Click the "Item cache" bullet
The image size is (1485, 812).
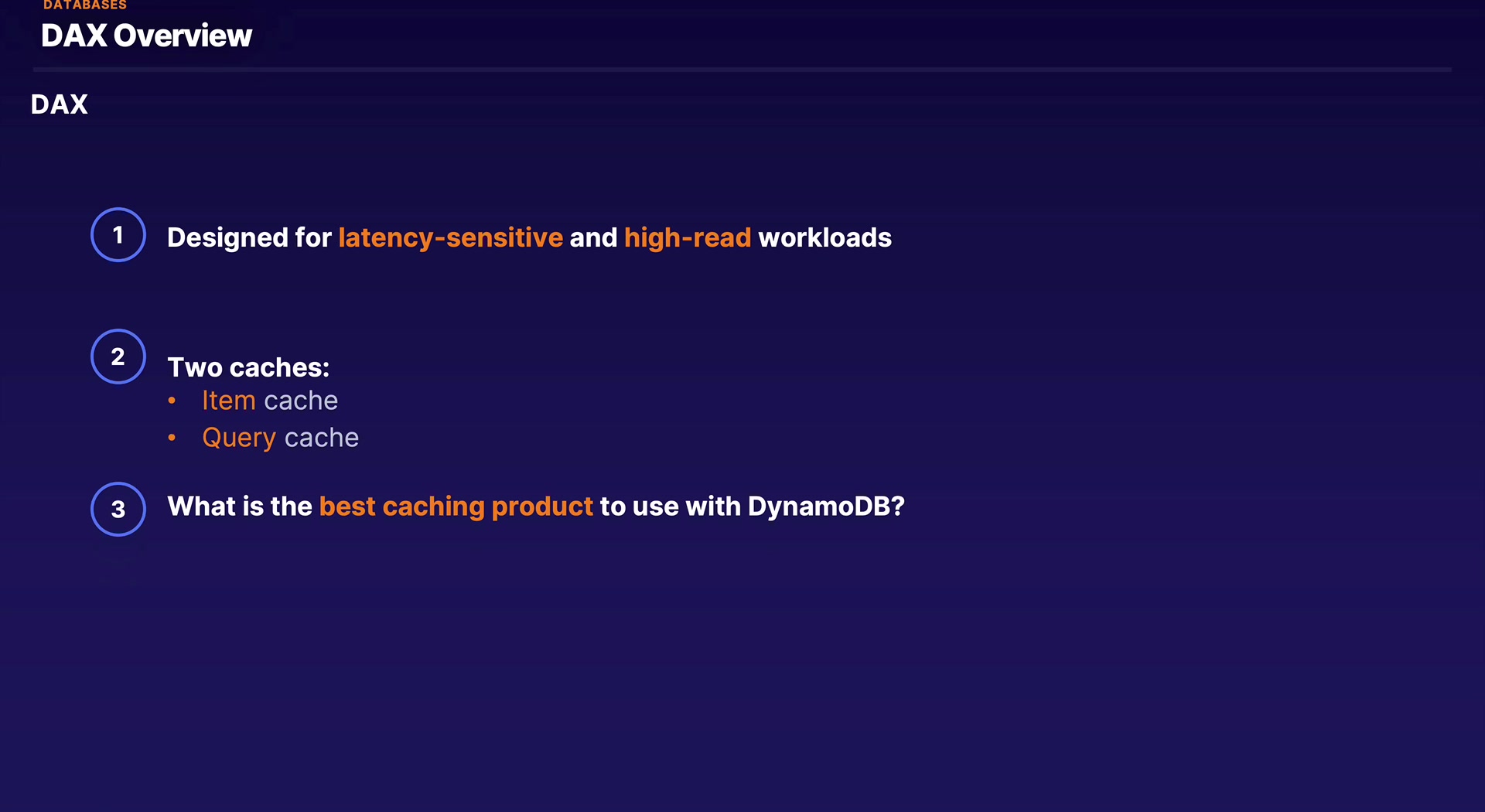point(270,401)
